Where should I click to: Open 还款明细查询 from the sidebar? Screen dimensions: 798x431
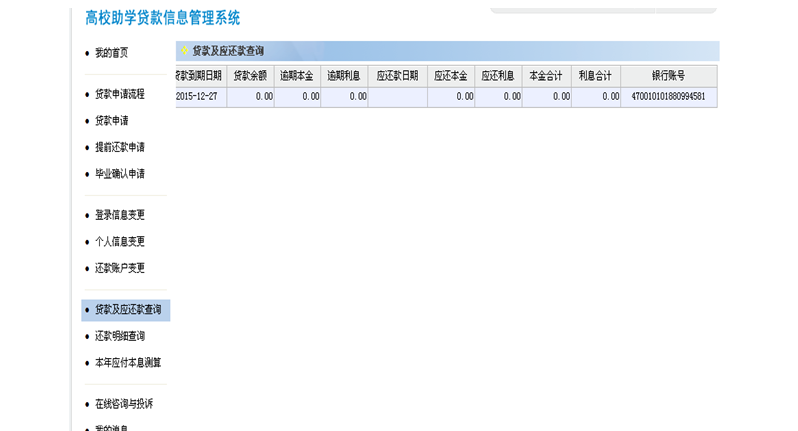point(119,336)
